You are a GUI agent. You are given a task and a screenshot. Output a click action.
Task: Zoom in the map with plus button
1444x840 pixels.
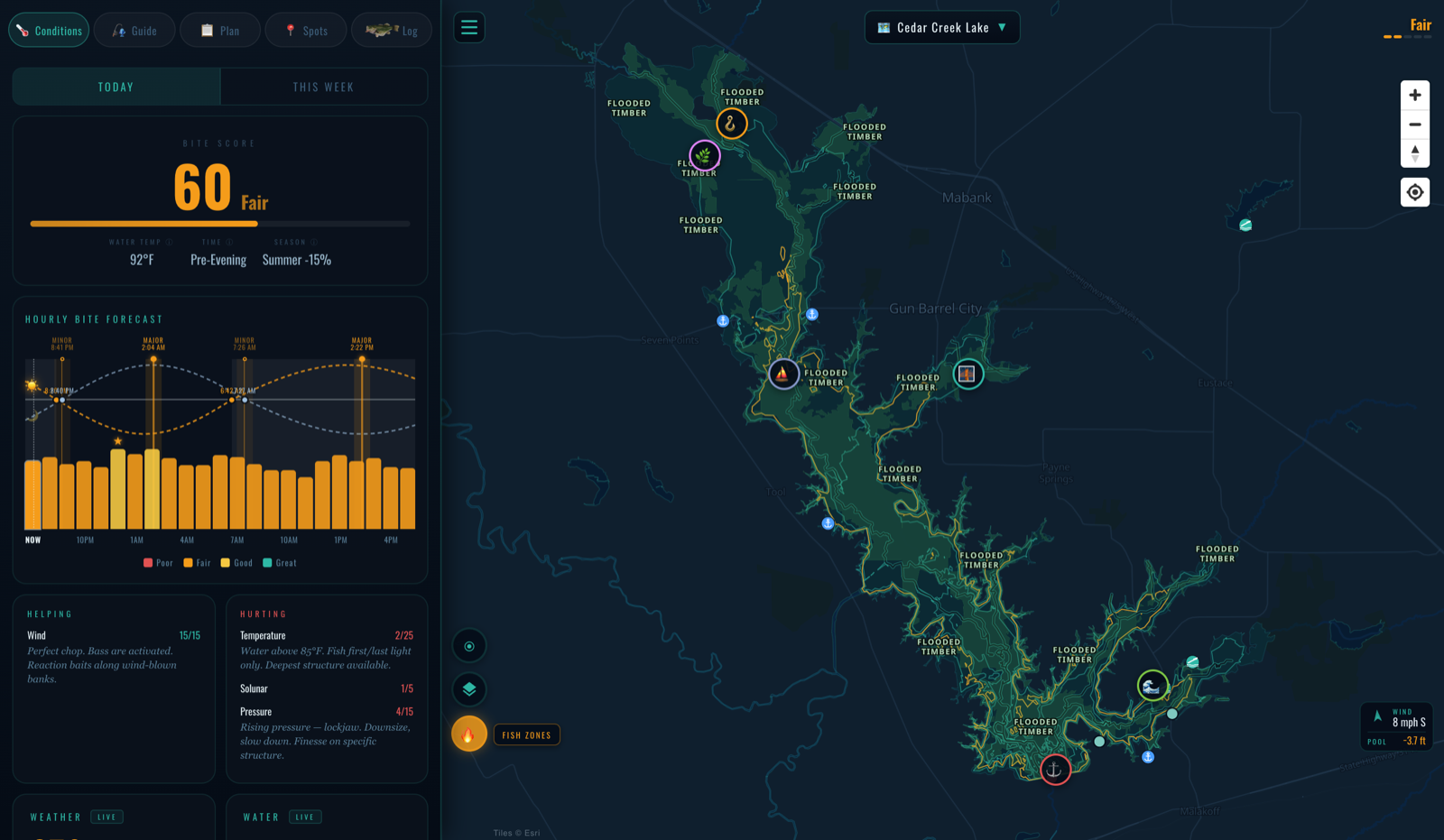click(x=1415, y=95)
